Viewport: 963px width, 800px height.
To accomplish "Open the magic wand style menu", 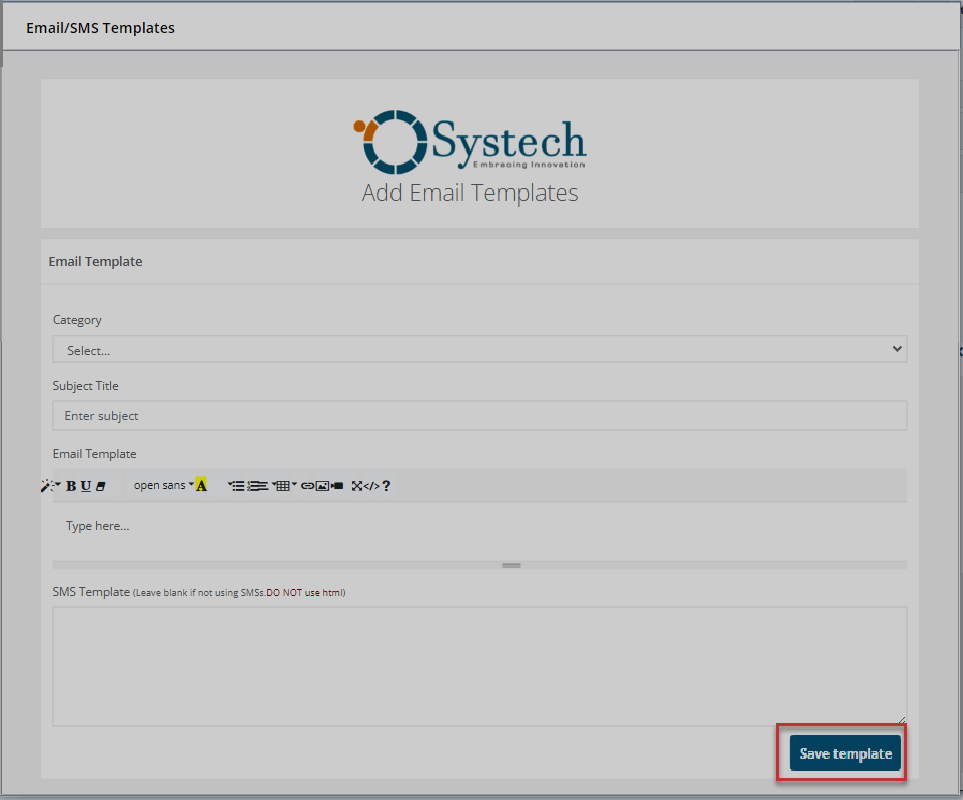I will pyautogui.click(x=48, y=486).
